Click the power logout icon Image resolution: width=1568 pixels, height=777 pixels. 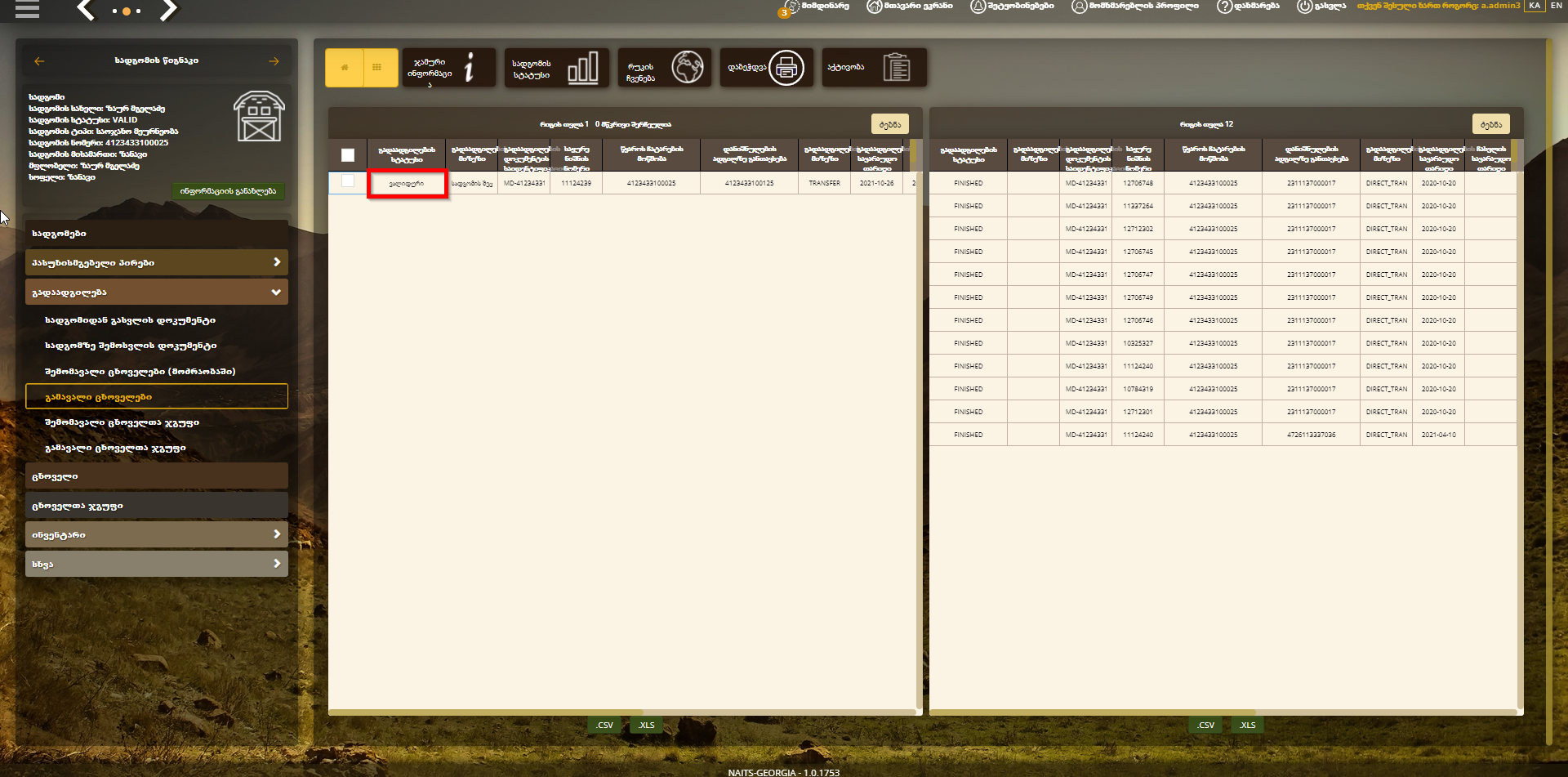(x=1304, y=7)
